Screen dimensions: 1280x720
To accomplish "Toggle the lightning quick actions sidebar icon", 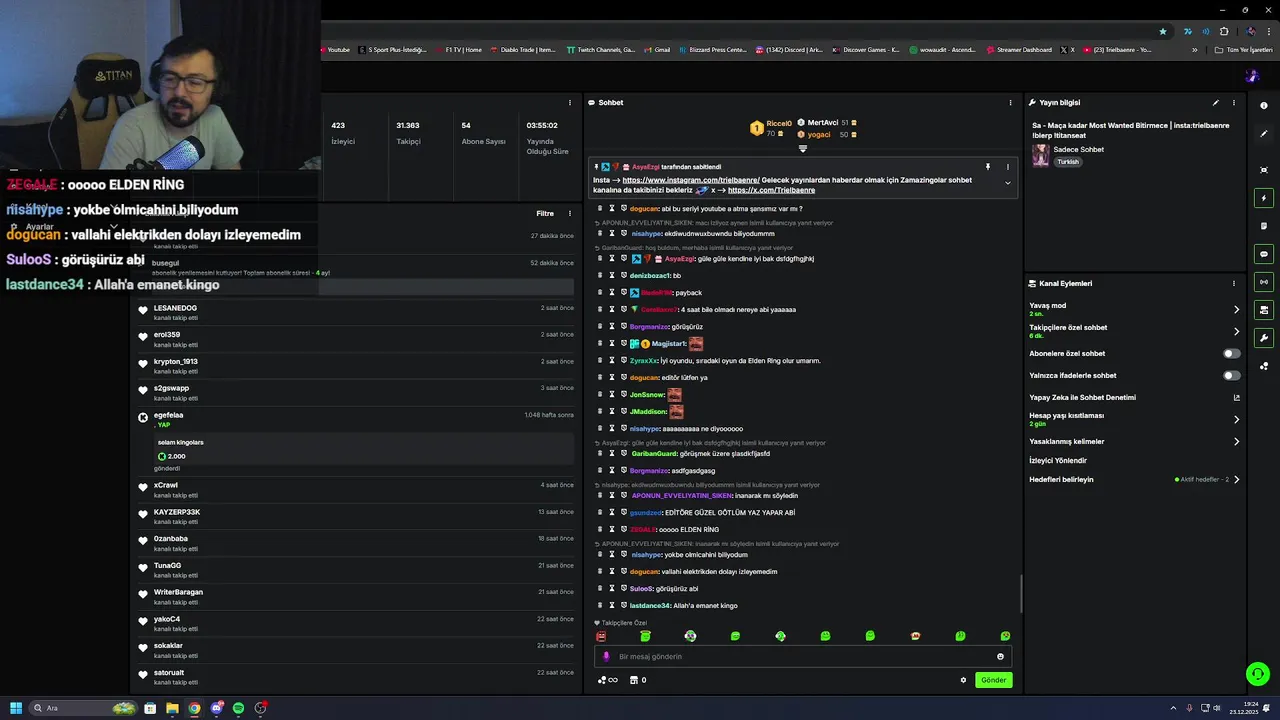I will click(x=1264, y=198).
